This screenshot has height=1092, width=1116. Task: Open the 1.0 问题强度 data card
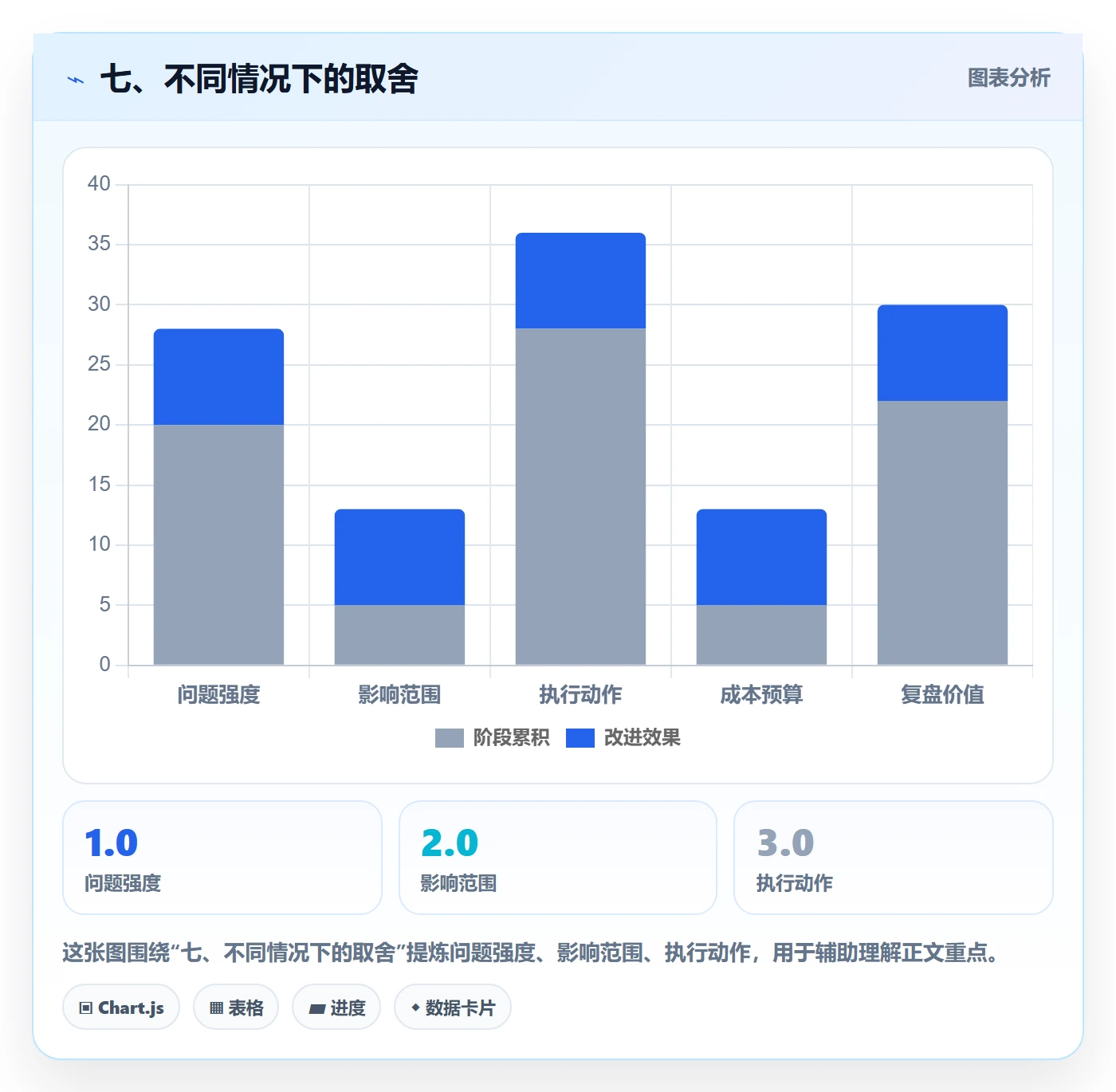pos(222,858)
